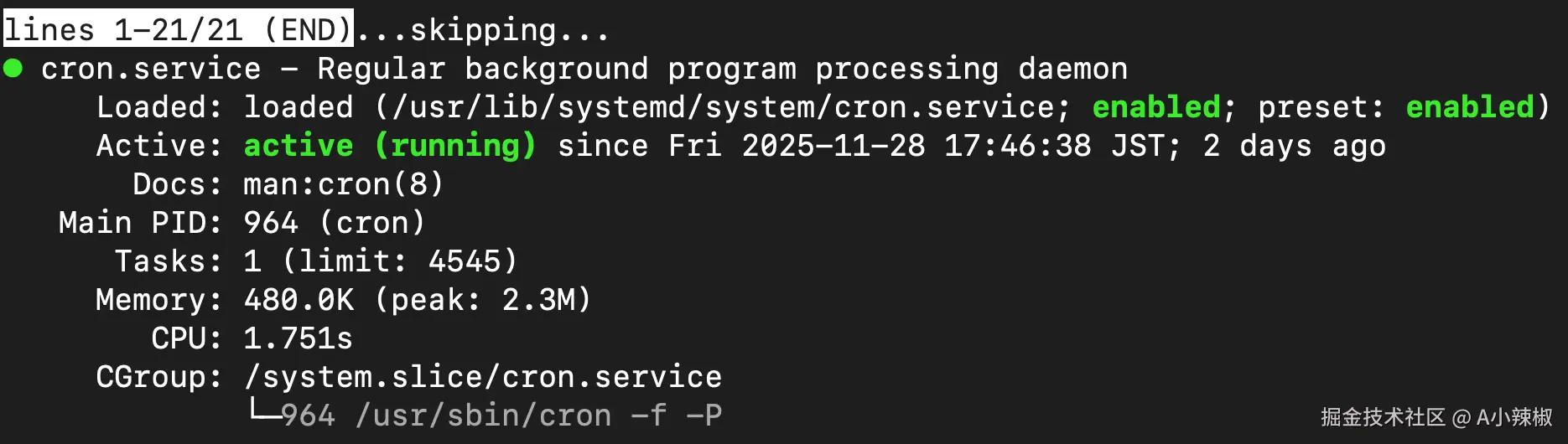This screenshot has width=1568, height=444.
Task: Click the Memory value 480.0K
Action: 299,300
